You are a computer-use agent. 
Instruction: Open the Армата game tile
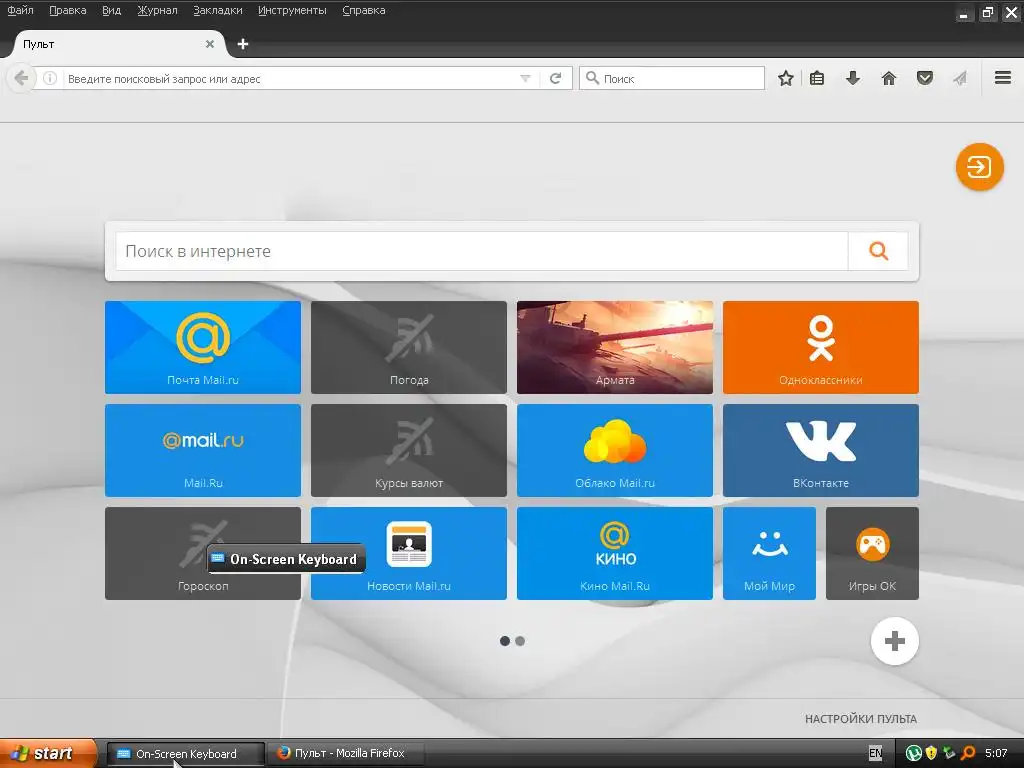[x=615, y=347]
